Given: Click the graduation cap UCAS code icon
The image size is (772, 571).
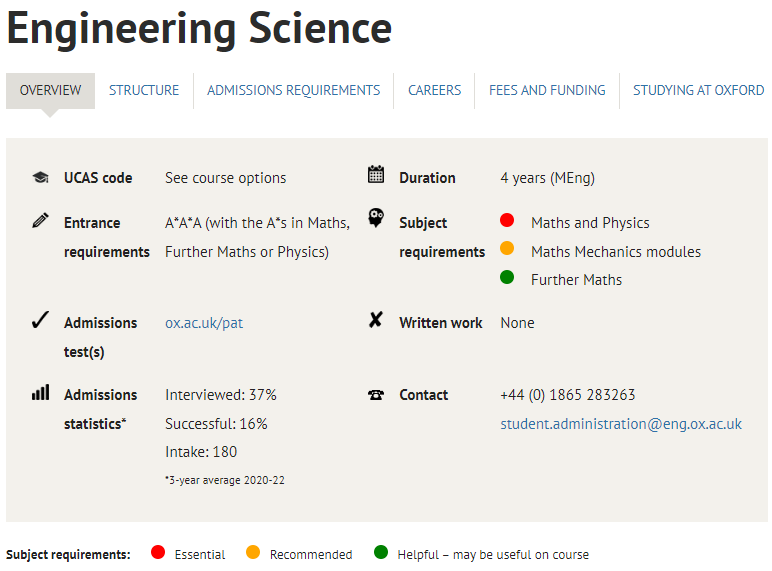Looking at the screenshot, I should point(40,177).
